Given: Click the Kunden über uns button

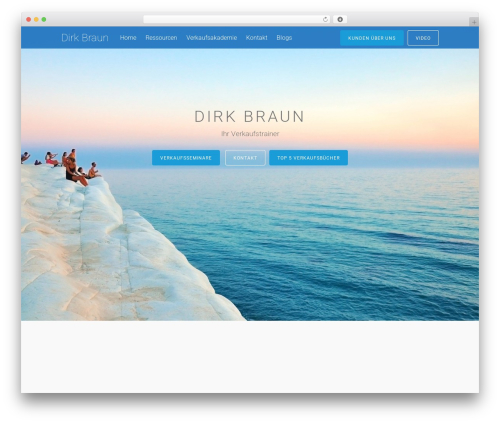Looking at the screenshot, I should pos(372,38).
